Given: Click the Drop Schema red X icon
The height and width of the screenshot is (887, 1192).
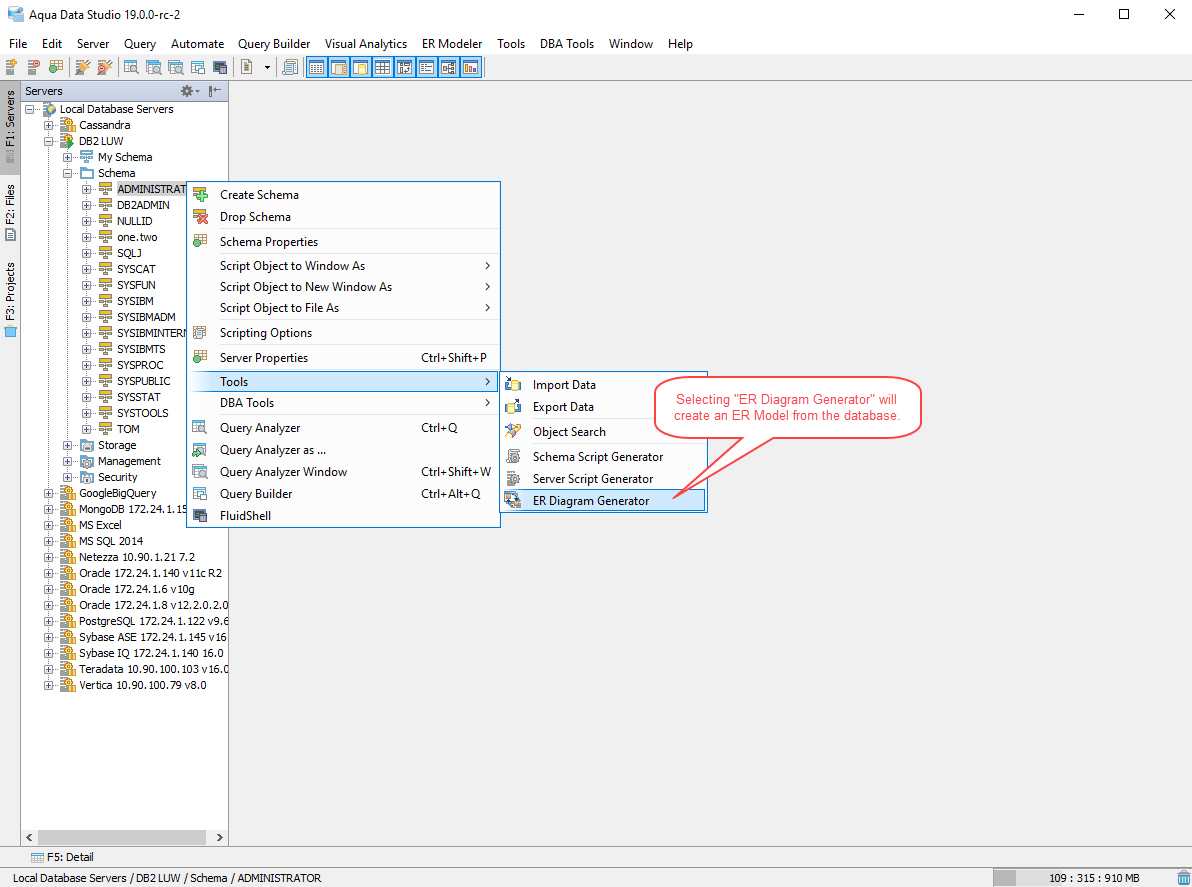Looking at the screenshot, I should (x=200, y=217).
